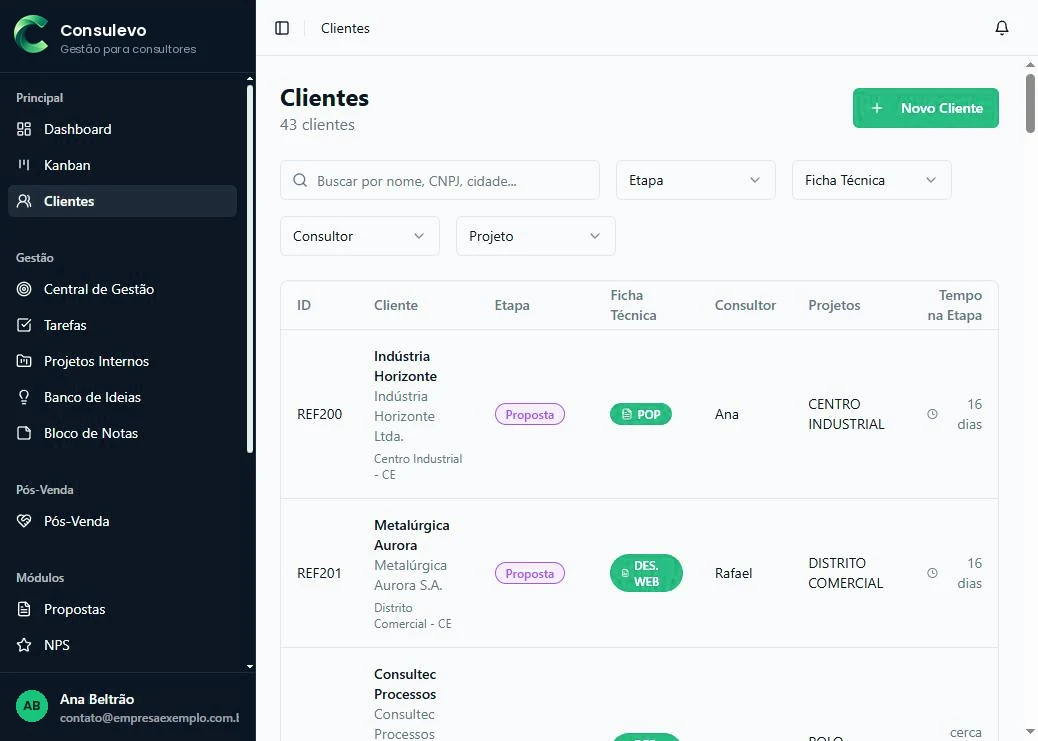Go to Dashboard in sidebar
1038x741 pixels.
[122, 129]
